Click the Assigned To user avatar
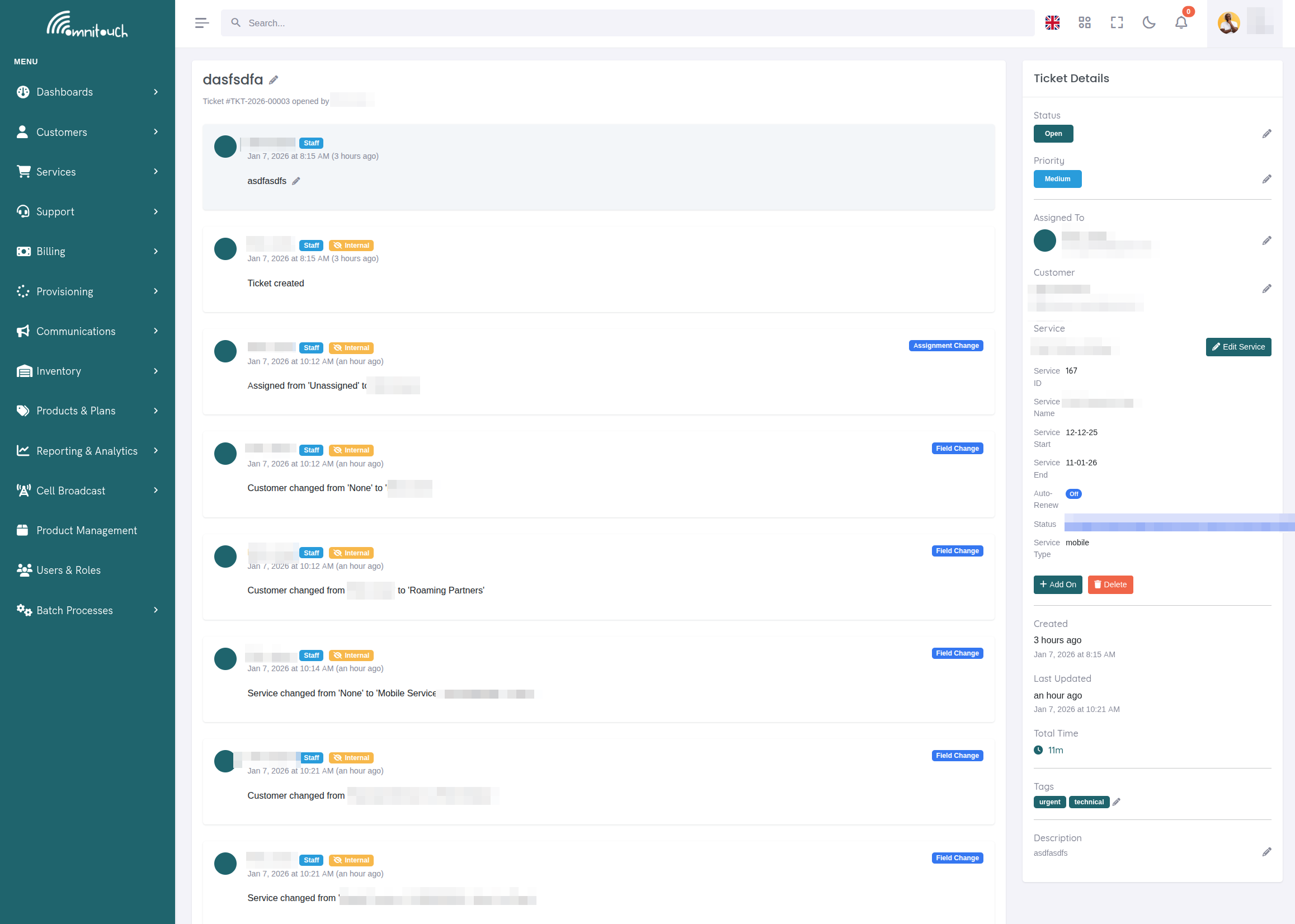This screenshot has width=1295, height=924. (x=1044, y=241)
